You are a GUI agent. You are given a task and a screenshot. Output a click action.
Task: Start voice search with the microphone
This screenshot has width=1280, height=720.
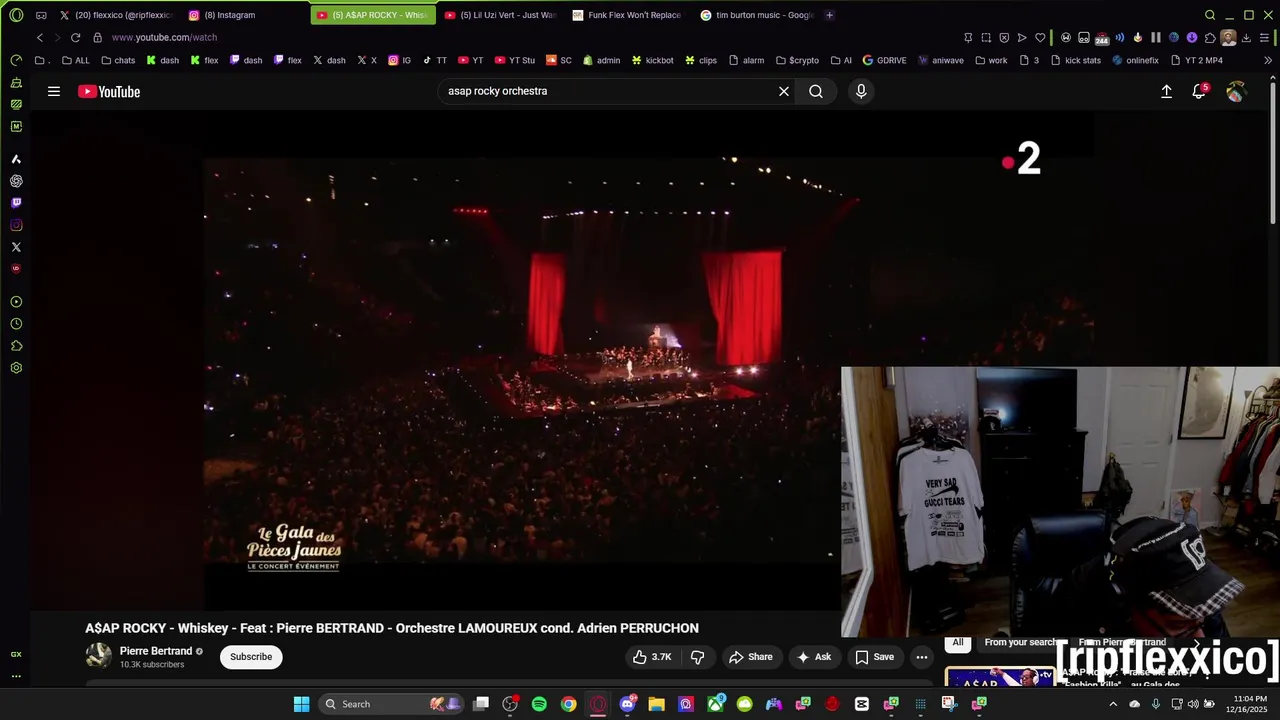(861, 91)
